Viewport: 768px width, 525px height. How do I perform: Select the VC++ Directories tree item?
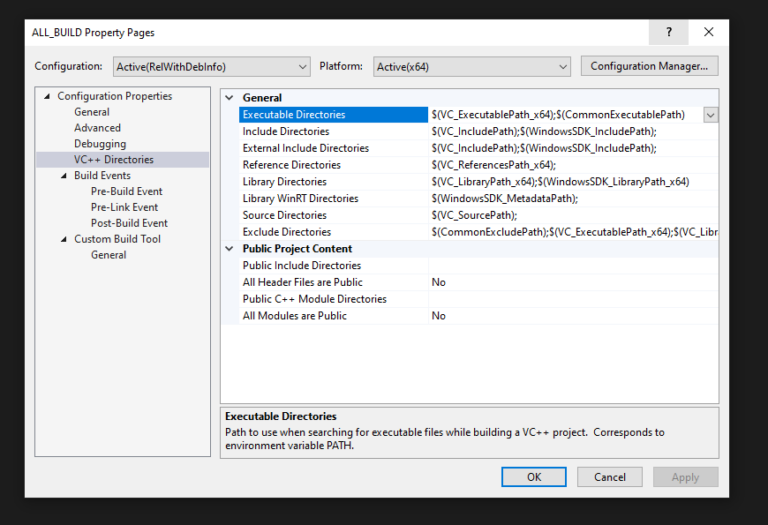(114, 160)
